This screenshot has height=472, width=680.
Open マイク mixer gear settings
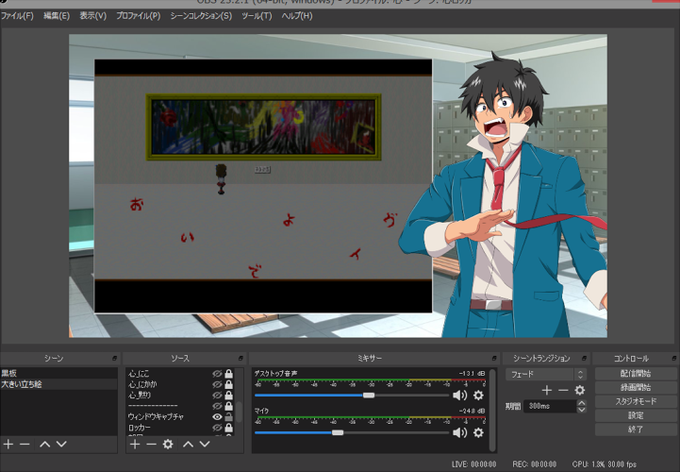coord(478,433)
